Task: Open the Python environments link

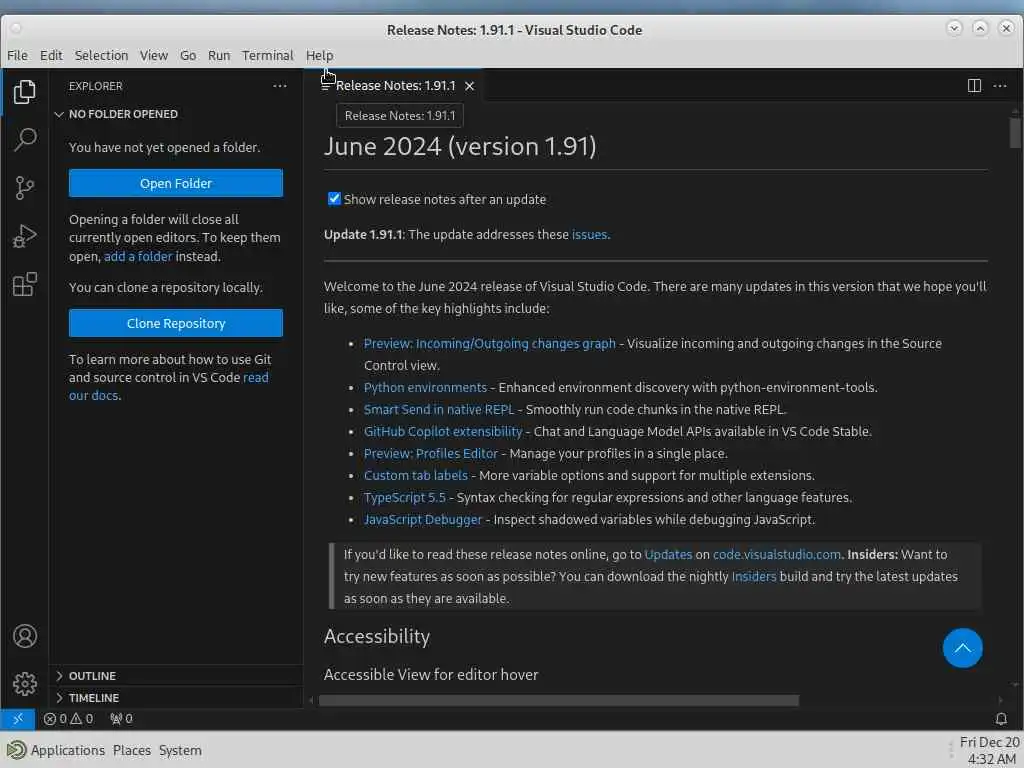Action: click(x=425, y=387)
